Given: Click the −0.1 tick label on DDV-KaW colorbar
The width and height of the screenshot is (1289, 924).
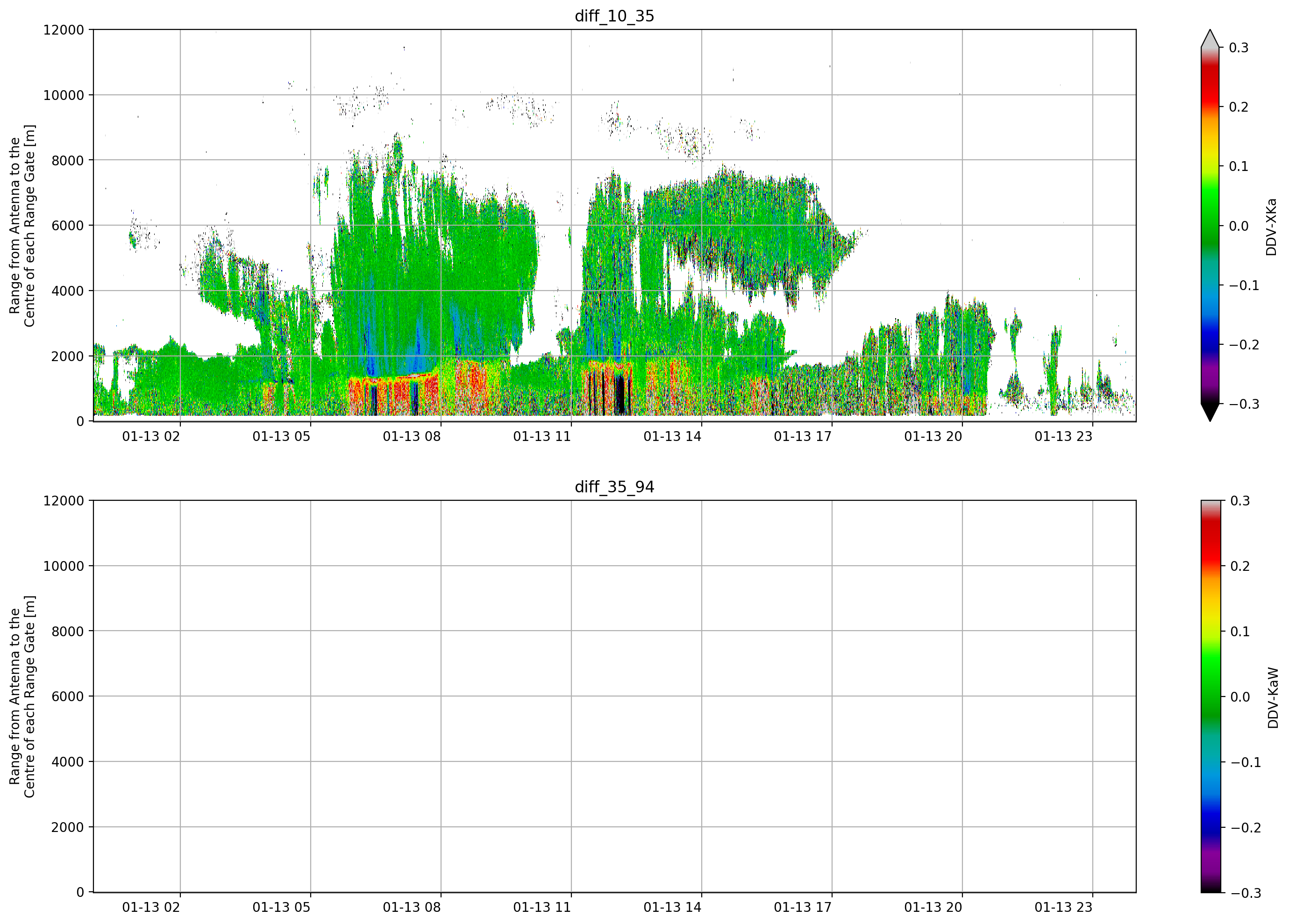Looking at the screenshot, I should pos(1246,763).
